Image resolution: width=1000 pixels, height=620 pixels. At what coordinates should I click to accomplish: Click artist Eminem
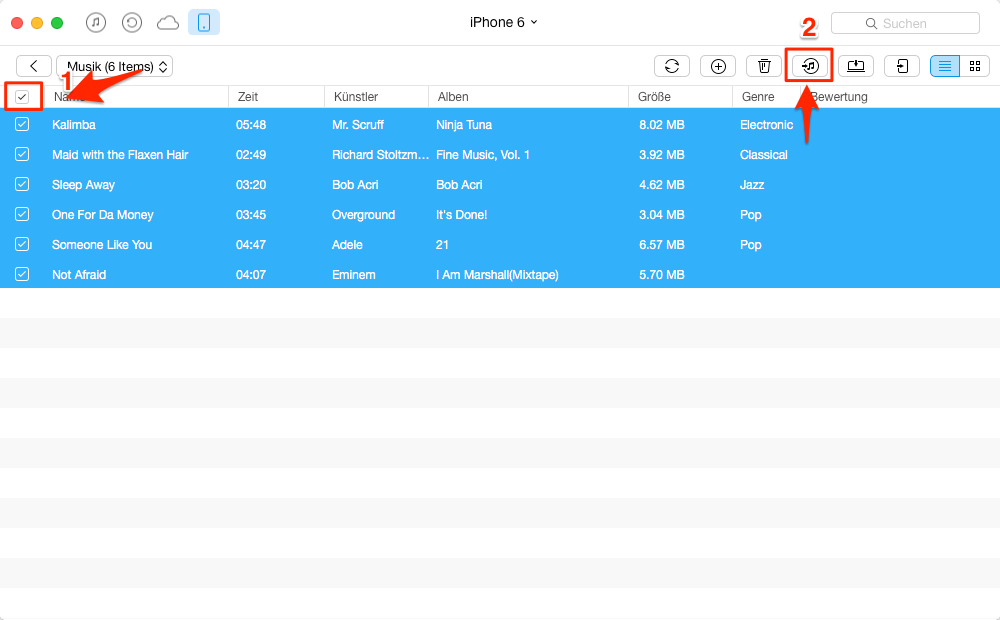[353, 274]
